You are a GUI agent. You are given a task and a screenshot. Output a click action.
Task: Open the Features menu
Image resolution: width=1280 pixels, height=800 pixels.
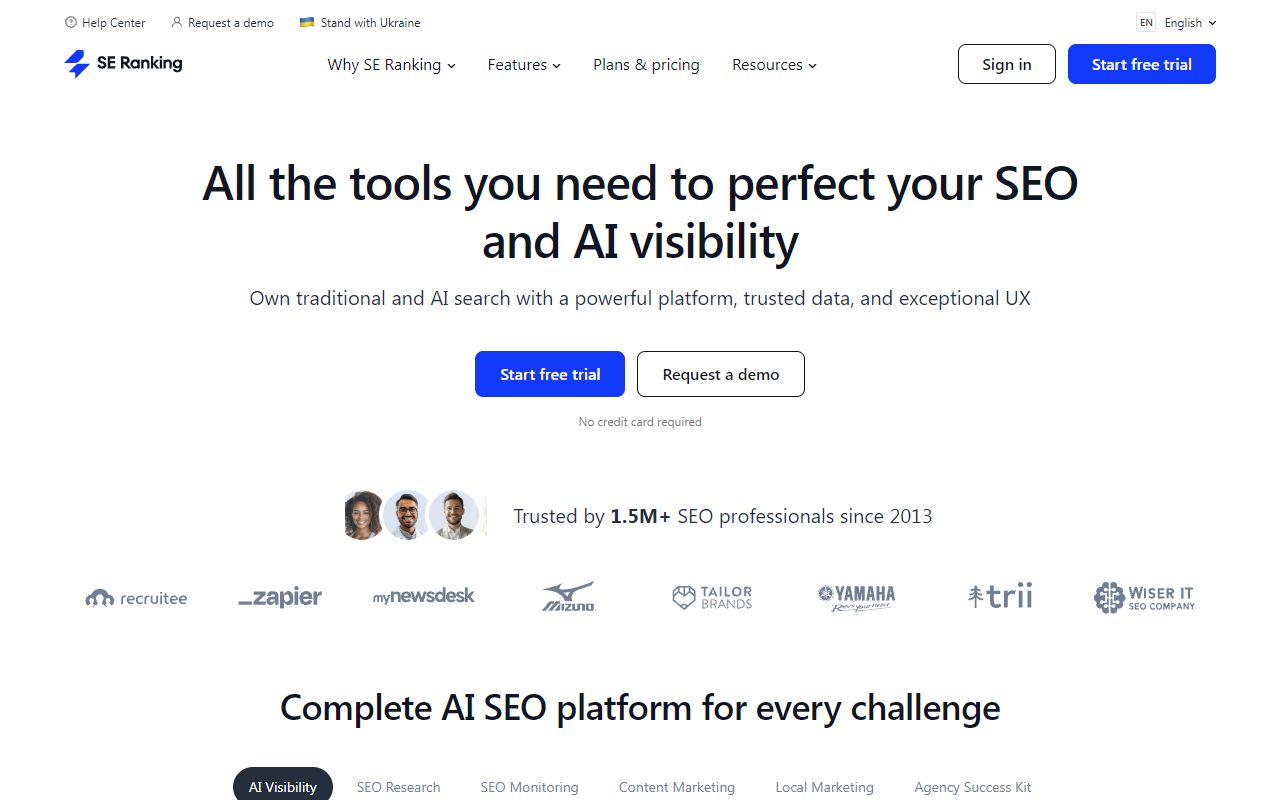pyautogui.click(x=523, y=64)
